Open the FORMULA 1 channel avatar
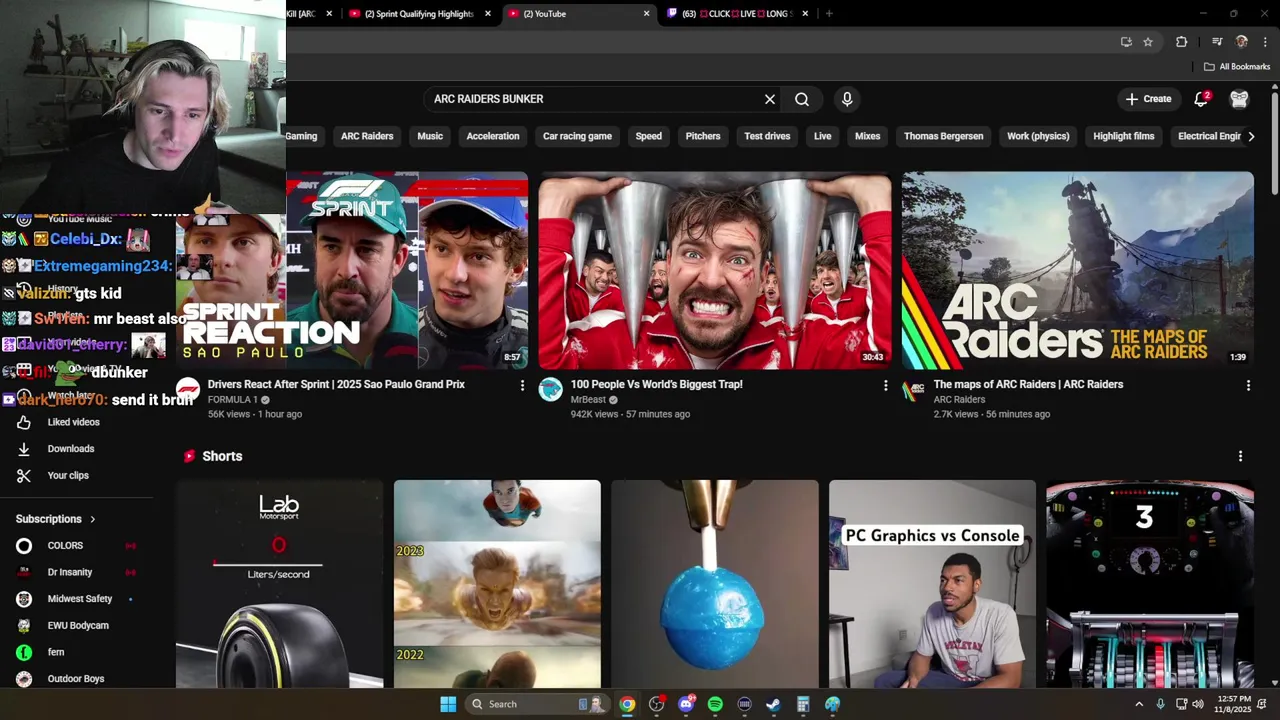Image resolution: width=1280 pixels, height=720 pixels. (188, 390)
